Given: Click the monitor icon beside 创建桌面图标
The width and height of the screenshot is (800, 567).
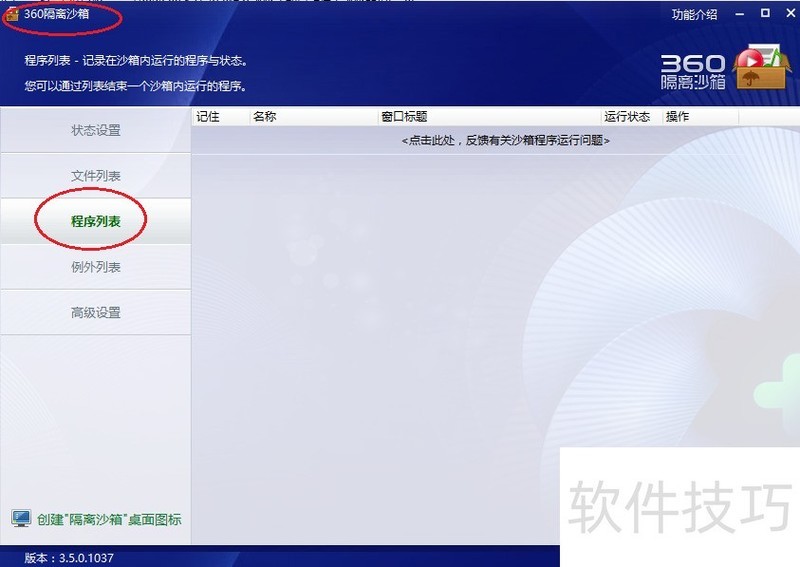Looking at the screenshot, I should point(21,519).
